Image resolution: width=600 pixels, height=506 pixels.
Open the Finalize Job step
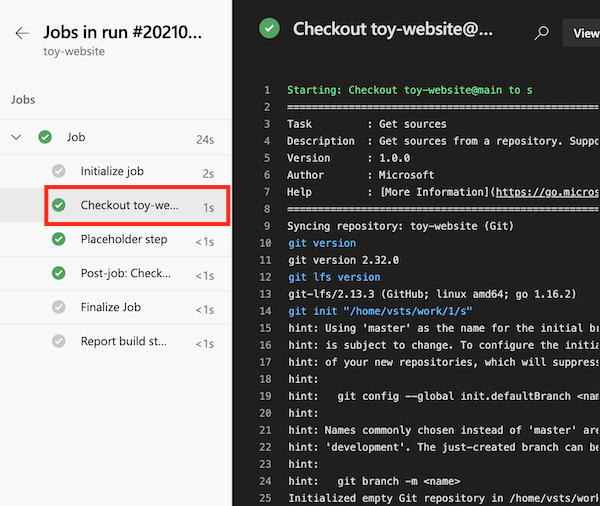pos(115,307)
